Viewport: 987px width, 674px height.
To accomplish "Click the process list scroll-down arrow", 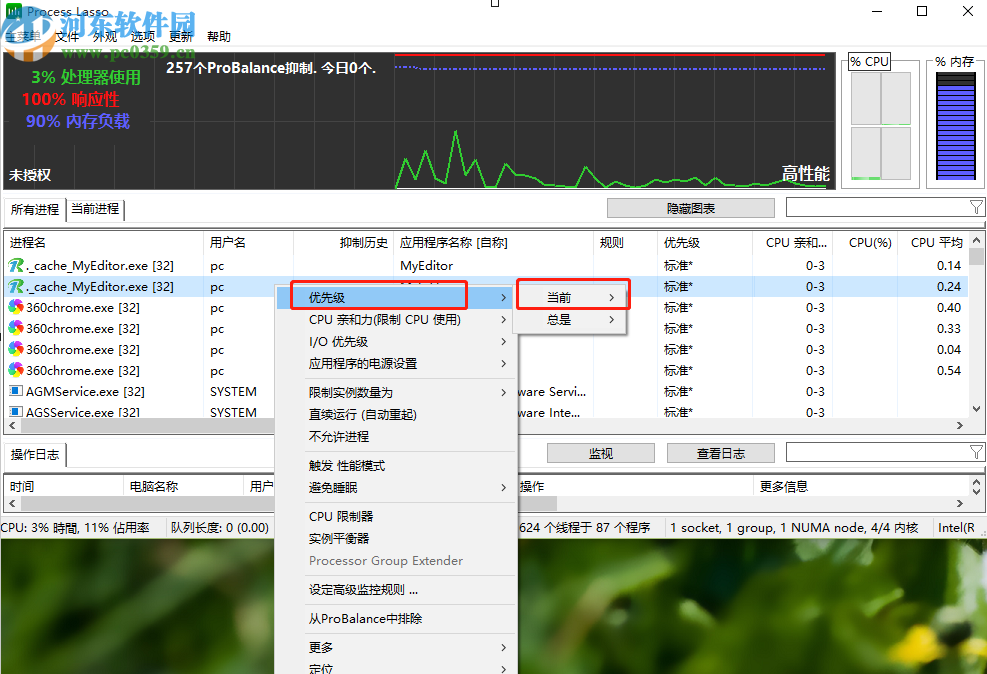I will [x=976, y=409].
